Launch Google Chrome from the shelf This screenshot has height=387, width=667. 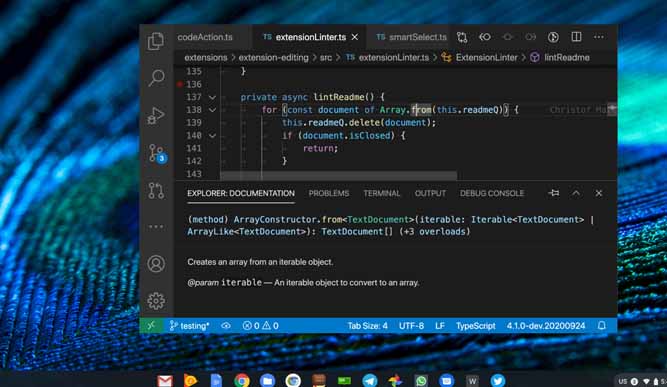[242, 380]
